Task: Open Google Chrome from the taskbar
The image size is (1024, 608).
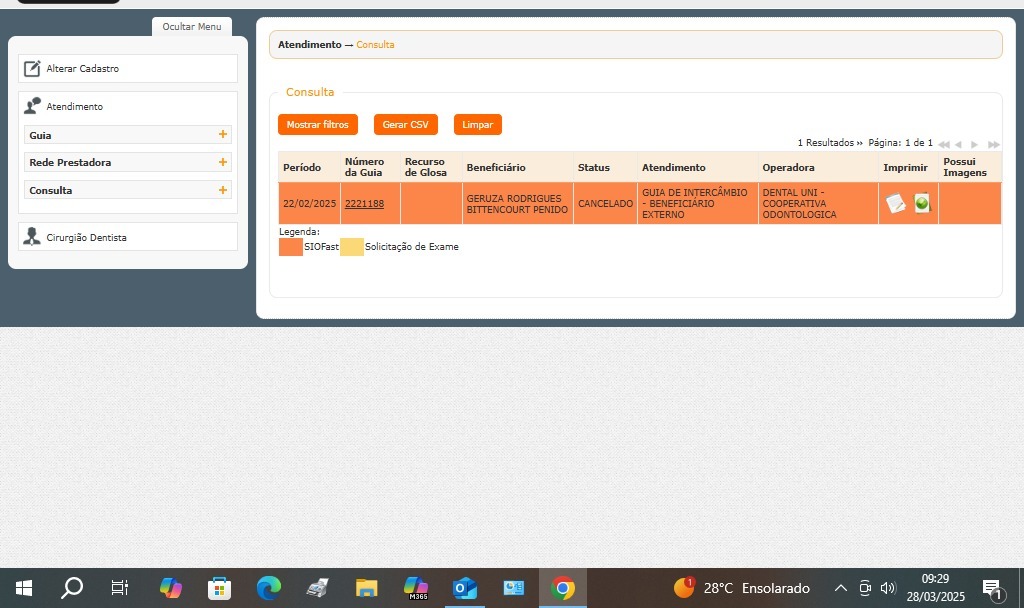Action: tap(563, 588)
